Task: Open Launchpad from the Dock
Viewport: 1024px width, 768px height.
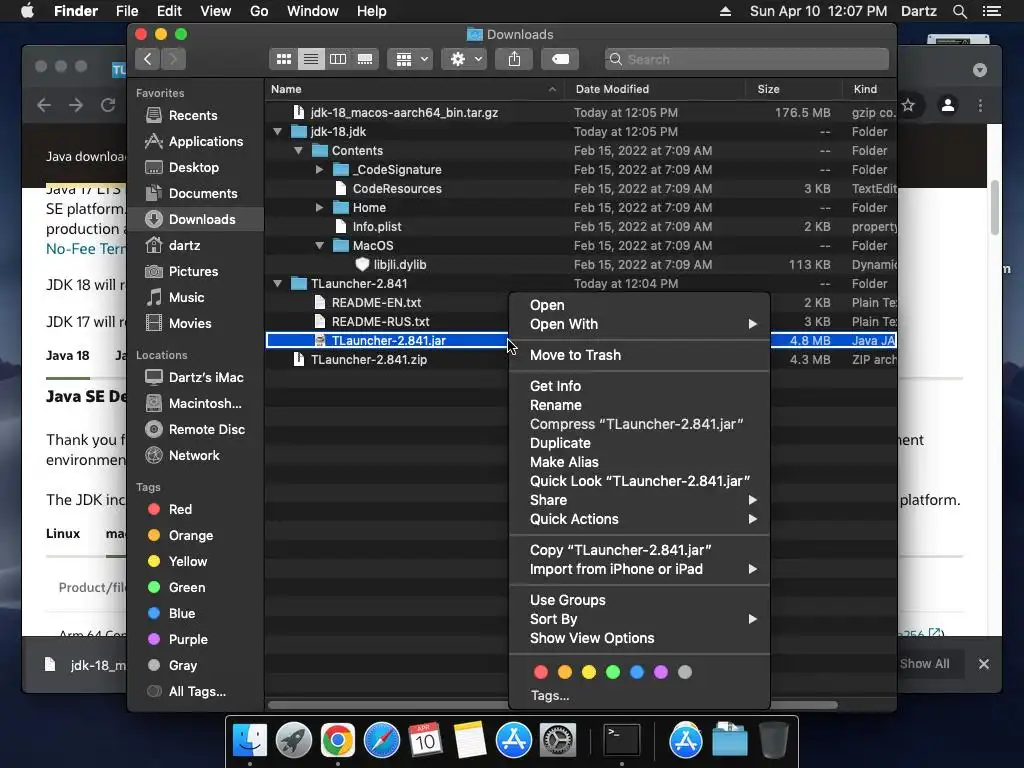Action: pyautogui.click(x=293, y=741)
